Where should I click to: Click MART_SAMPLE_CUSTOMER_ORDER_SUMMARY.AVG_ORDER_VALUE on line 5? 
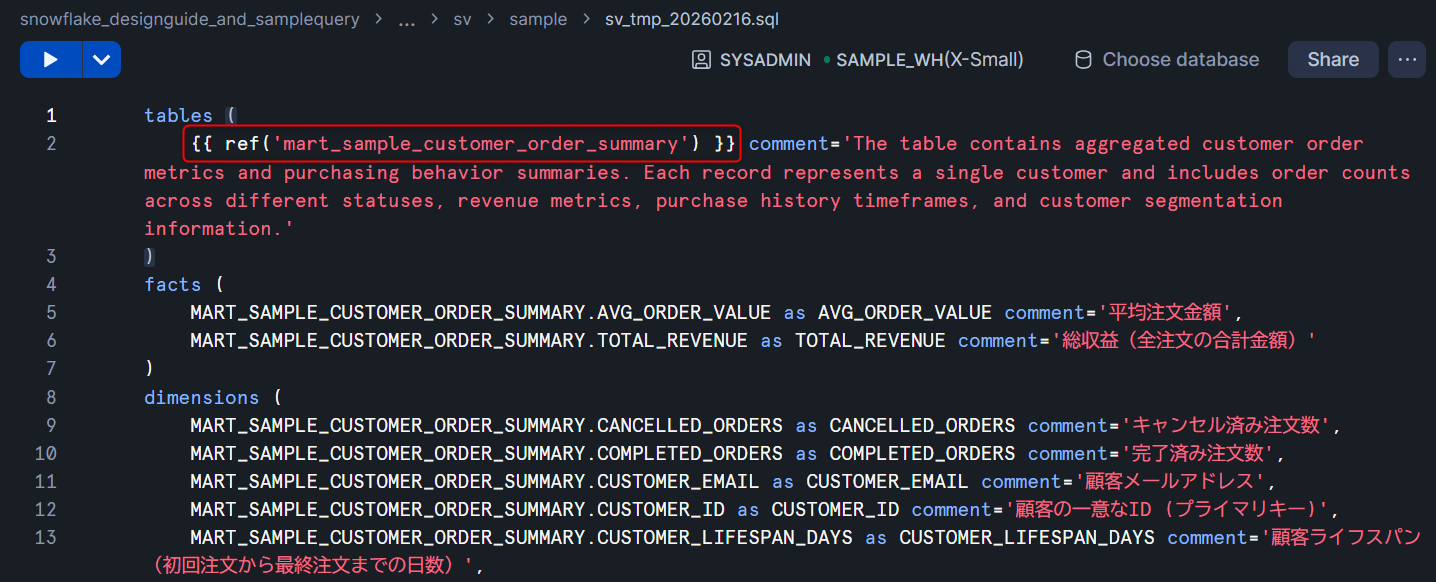coord(481,312)
